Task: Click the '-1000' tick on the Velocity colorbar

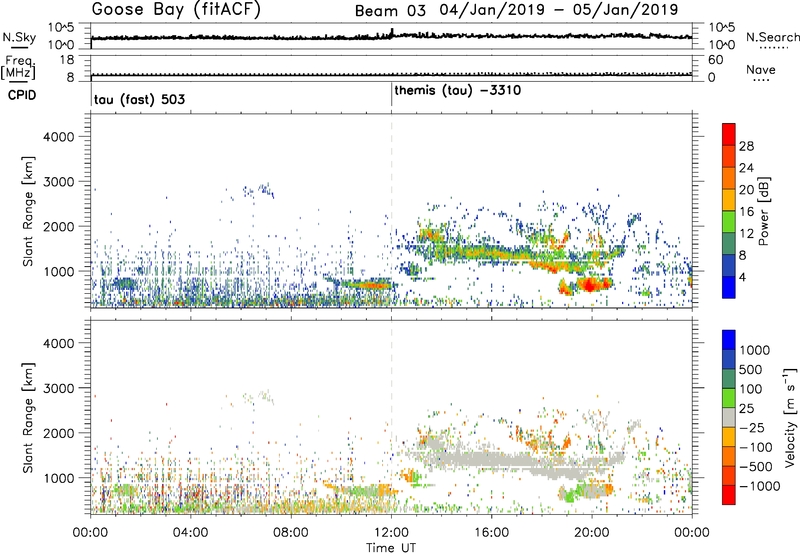Action: (x=759, y=486)
